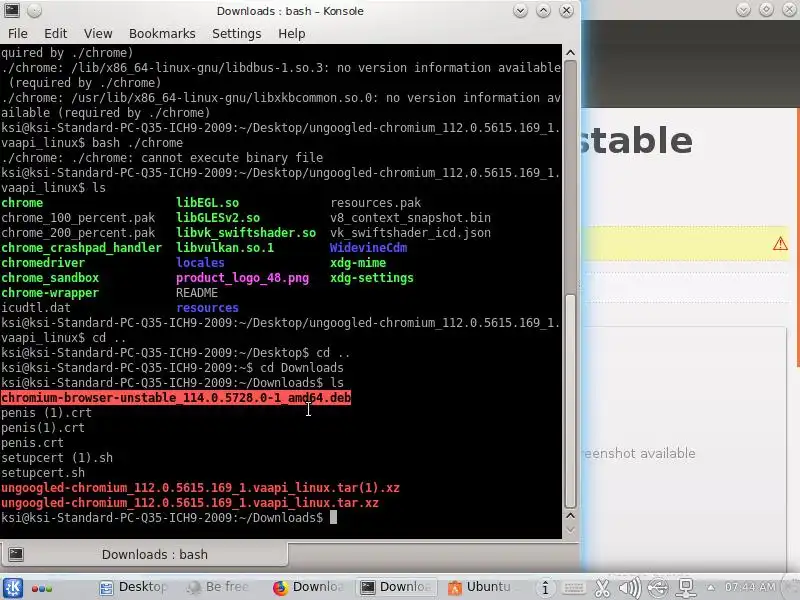Viewport: 800px width, 600px height.
Task: Open the File menu in Konsole
Action: [17, 34]
